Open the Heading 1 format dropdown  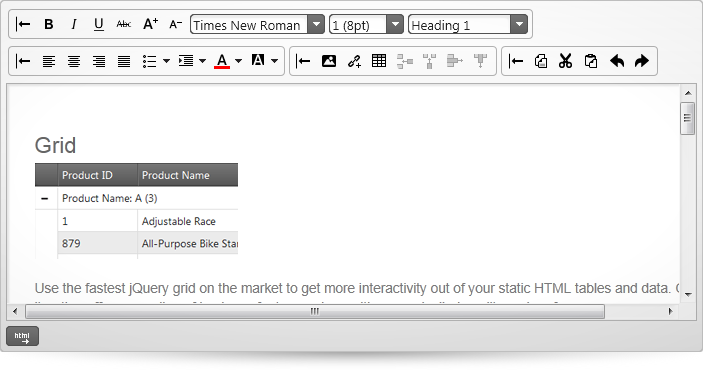[519, 24]
